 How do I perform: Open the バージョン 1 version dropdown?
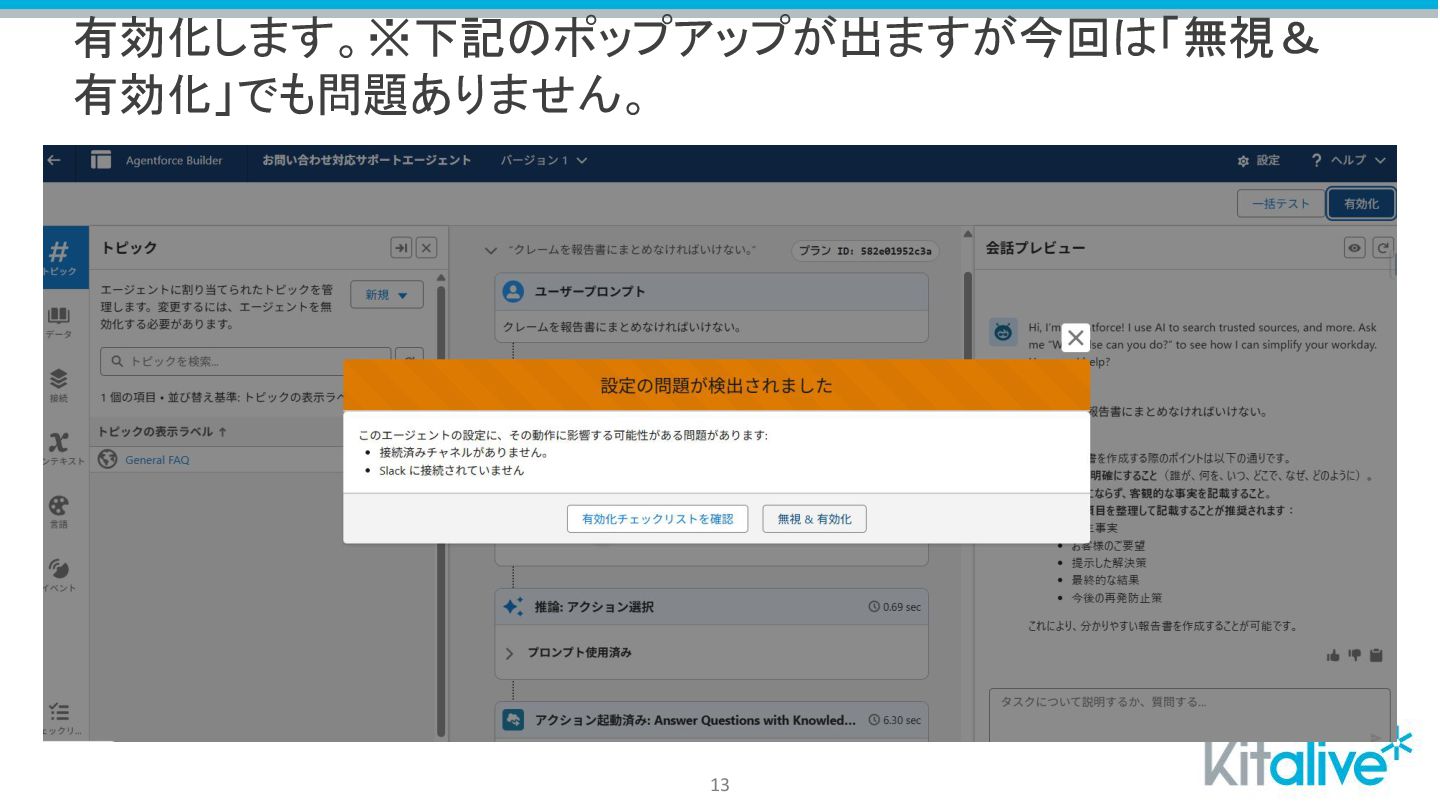[x=544, y=160]
